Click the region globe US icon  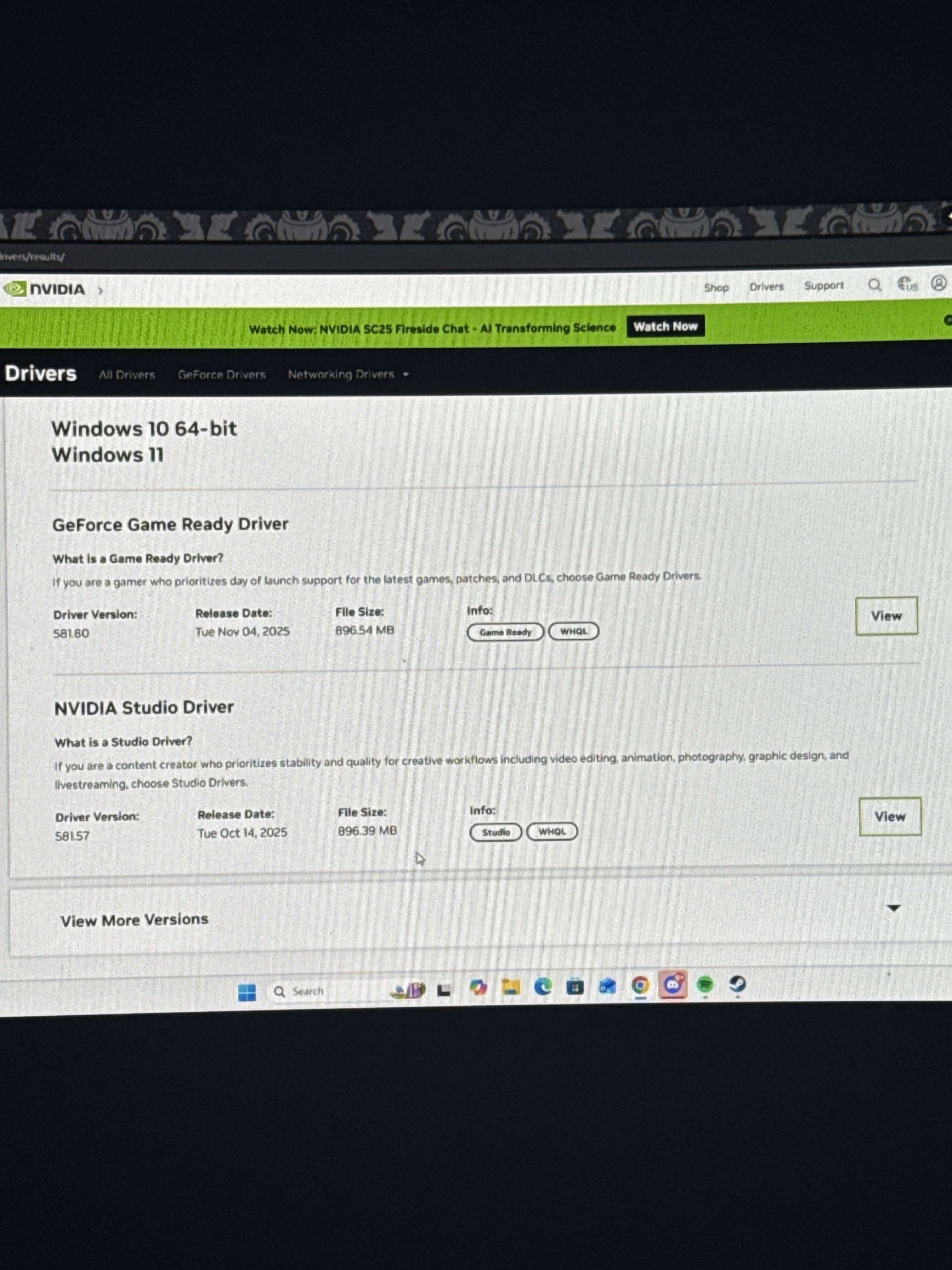tap(907, 283)
